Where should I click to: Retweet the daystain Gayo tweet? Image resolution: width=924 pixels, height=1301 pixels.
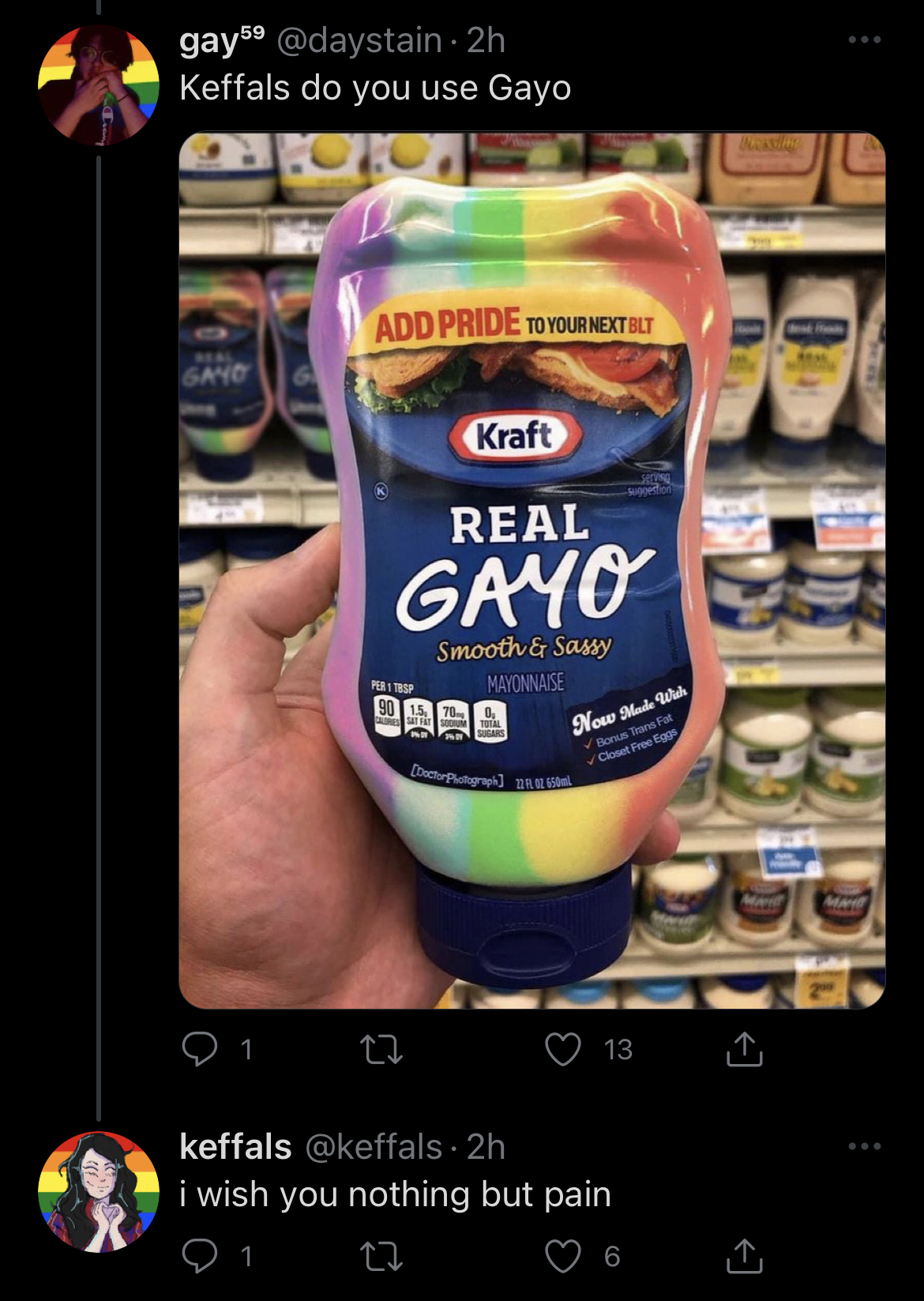click(x=381, y=1050)
